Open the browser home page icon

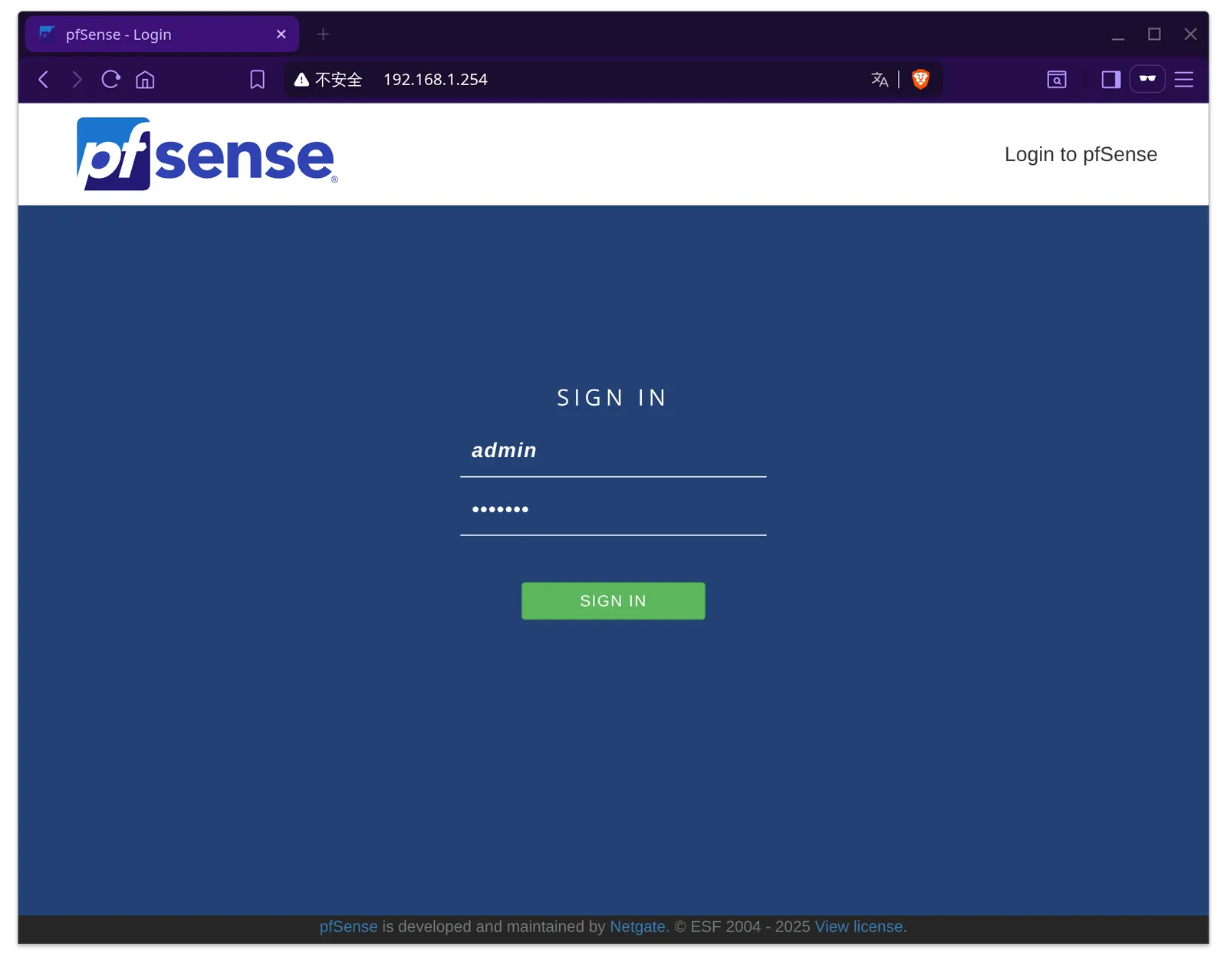pos(145,80)
